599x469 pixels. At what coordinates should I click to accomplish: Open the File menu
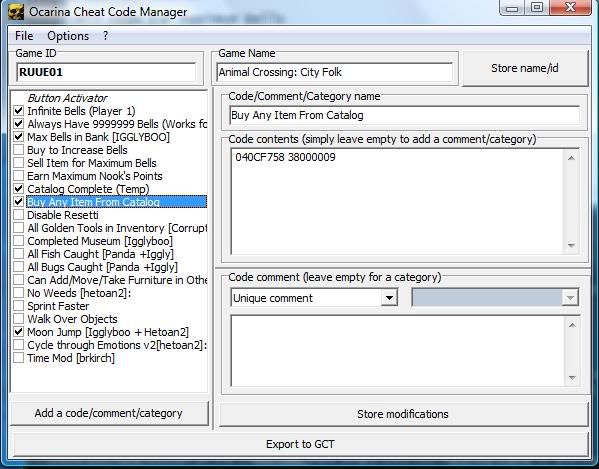click(x=24, y=36)
